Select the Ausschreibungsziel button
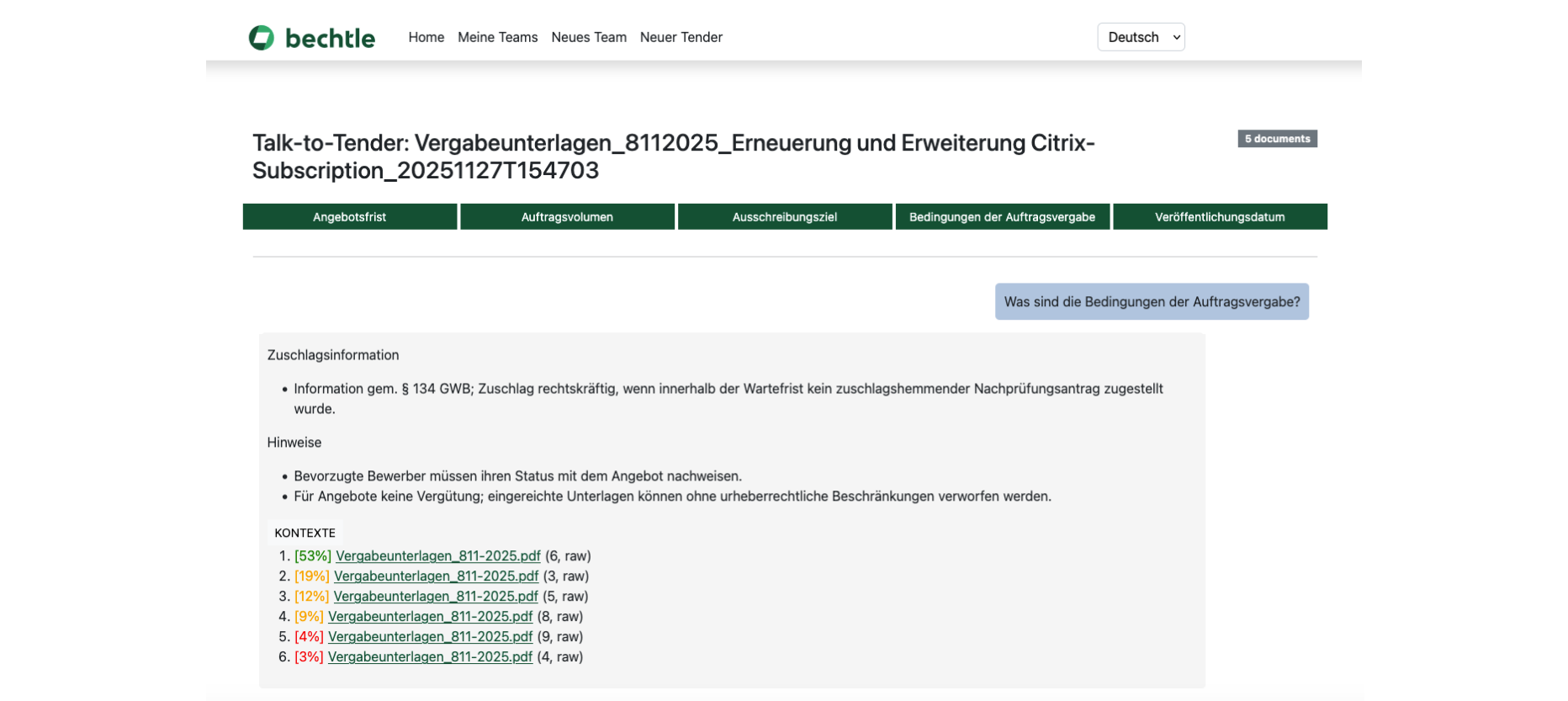Image resolution: width=1568 pixels, height=701 pixels. (x=784, y=217)
